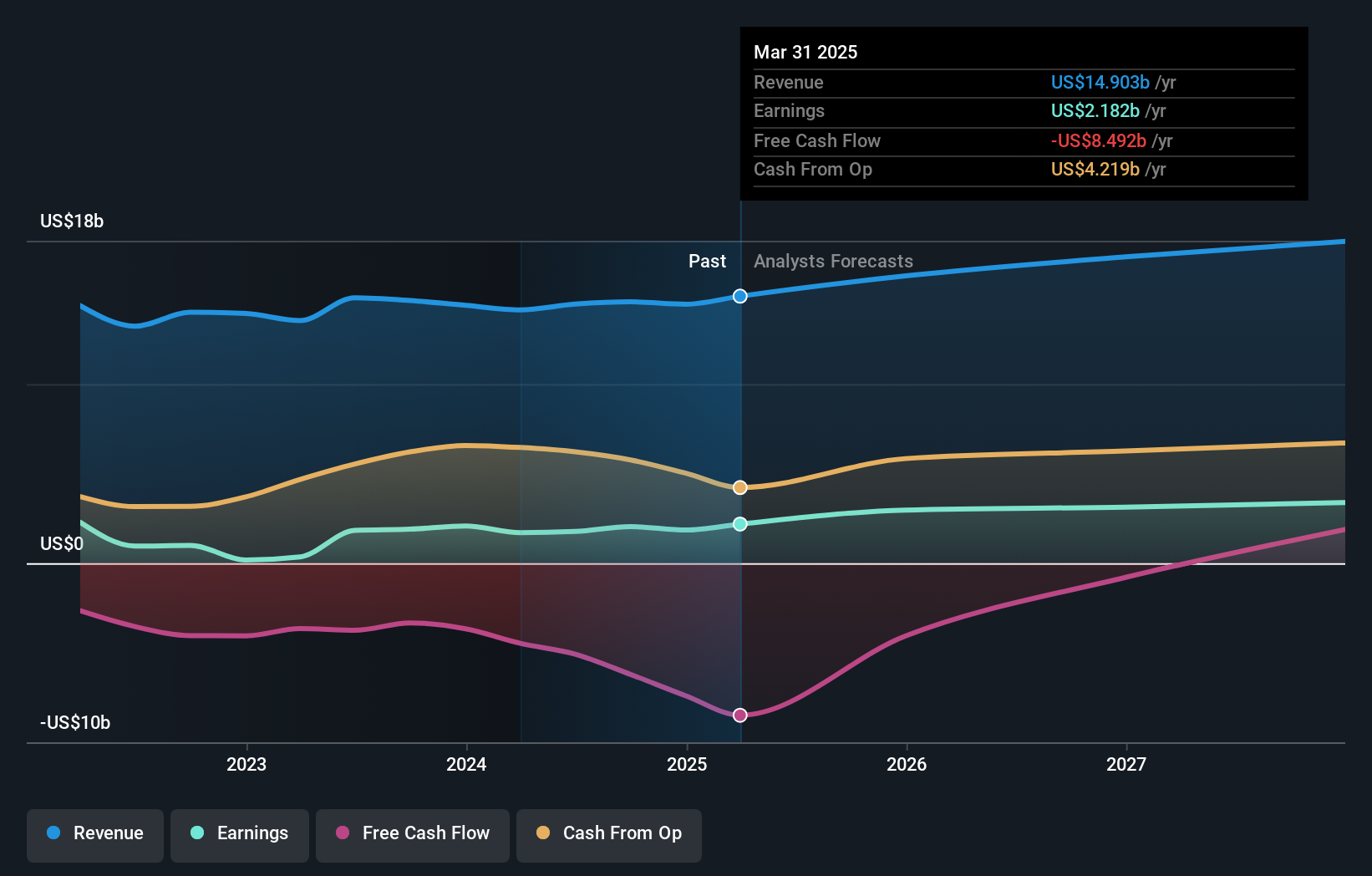Click the Cash From Op label in tooltip

tap(813, 169)
